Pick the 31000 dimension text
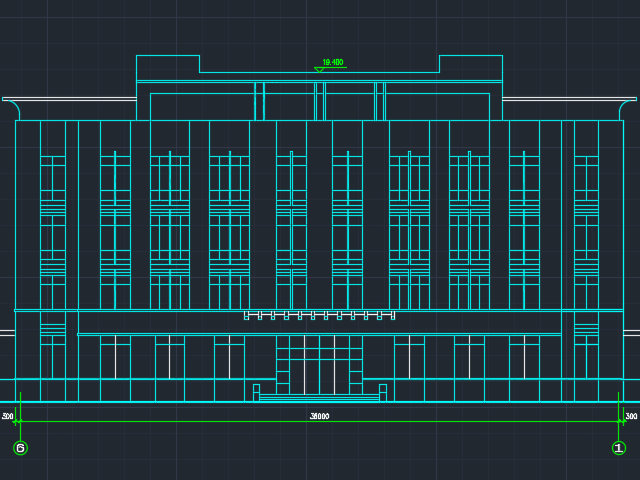Viewport: 640px width, 480px height. (319, 416)
